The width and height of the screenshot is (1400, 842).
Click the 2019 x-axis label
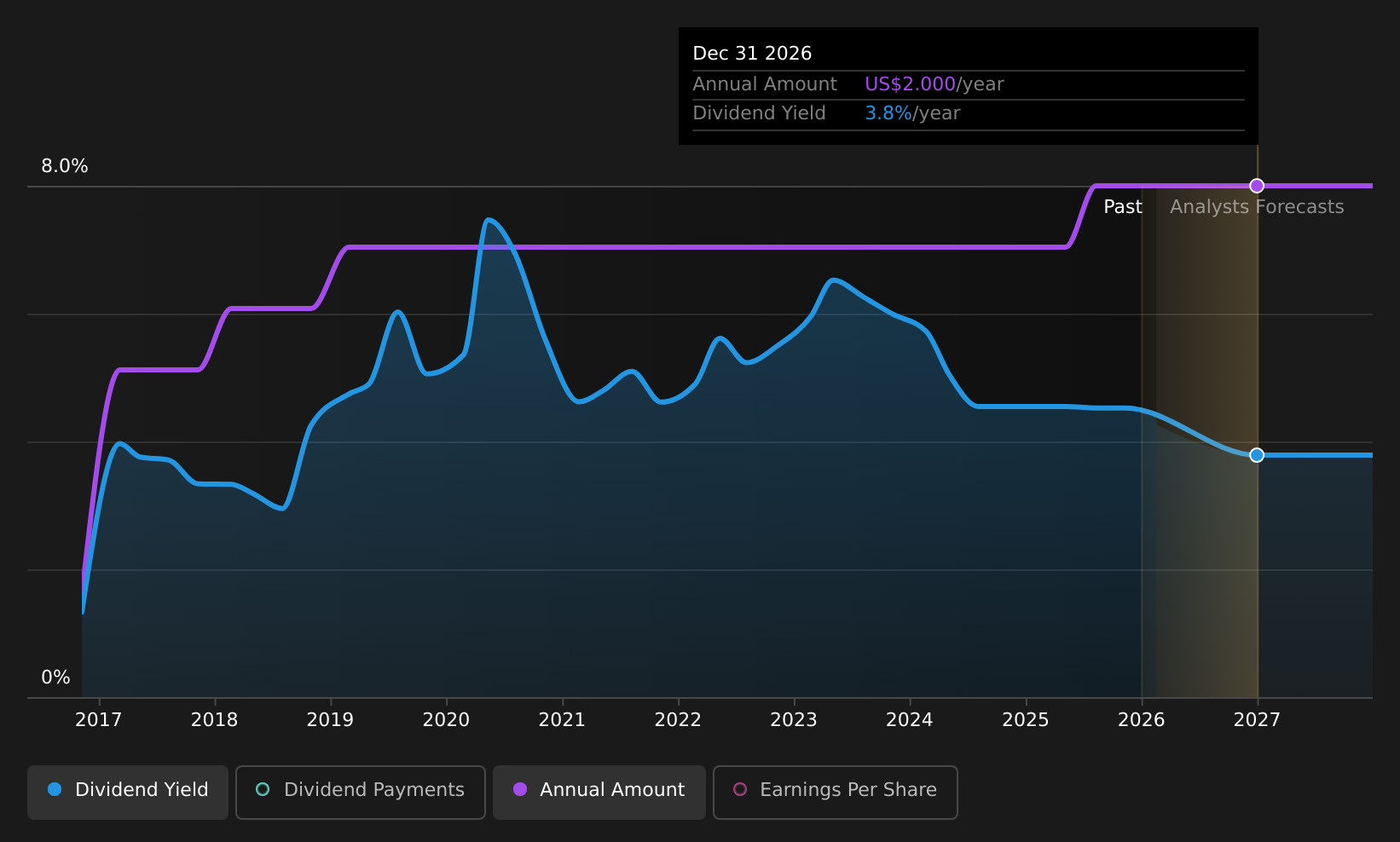coord(331,720)
